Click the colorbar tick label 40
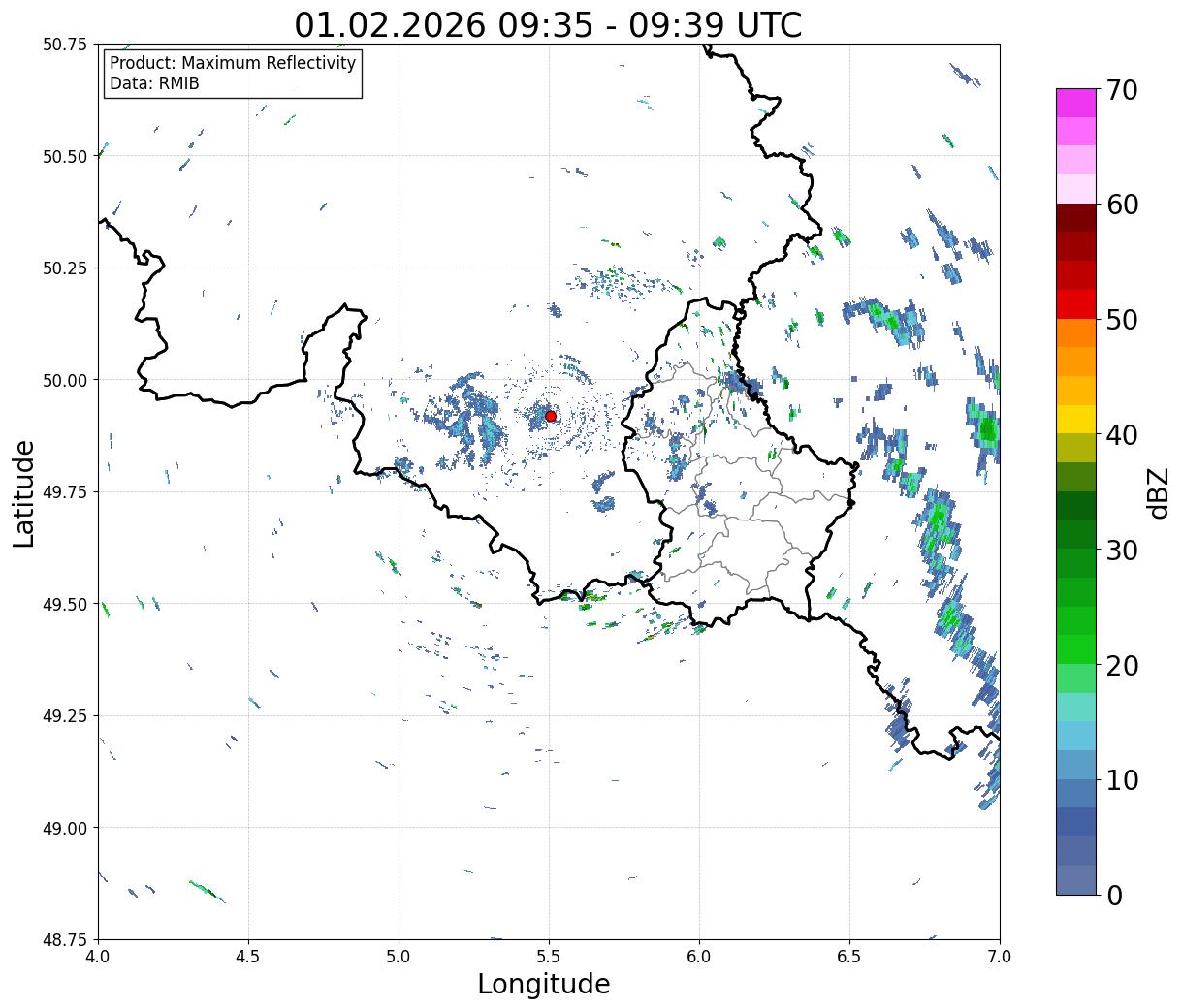The image size is (1182, 1008). [x=1120, y=435]
